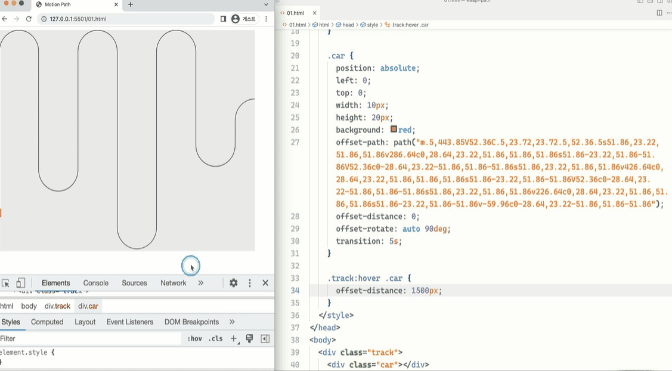This screenshot has height=371, width=672.
Task: Select div.car in the breadcrumb
Action: point(88,306)
